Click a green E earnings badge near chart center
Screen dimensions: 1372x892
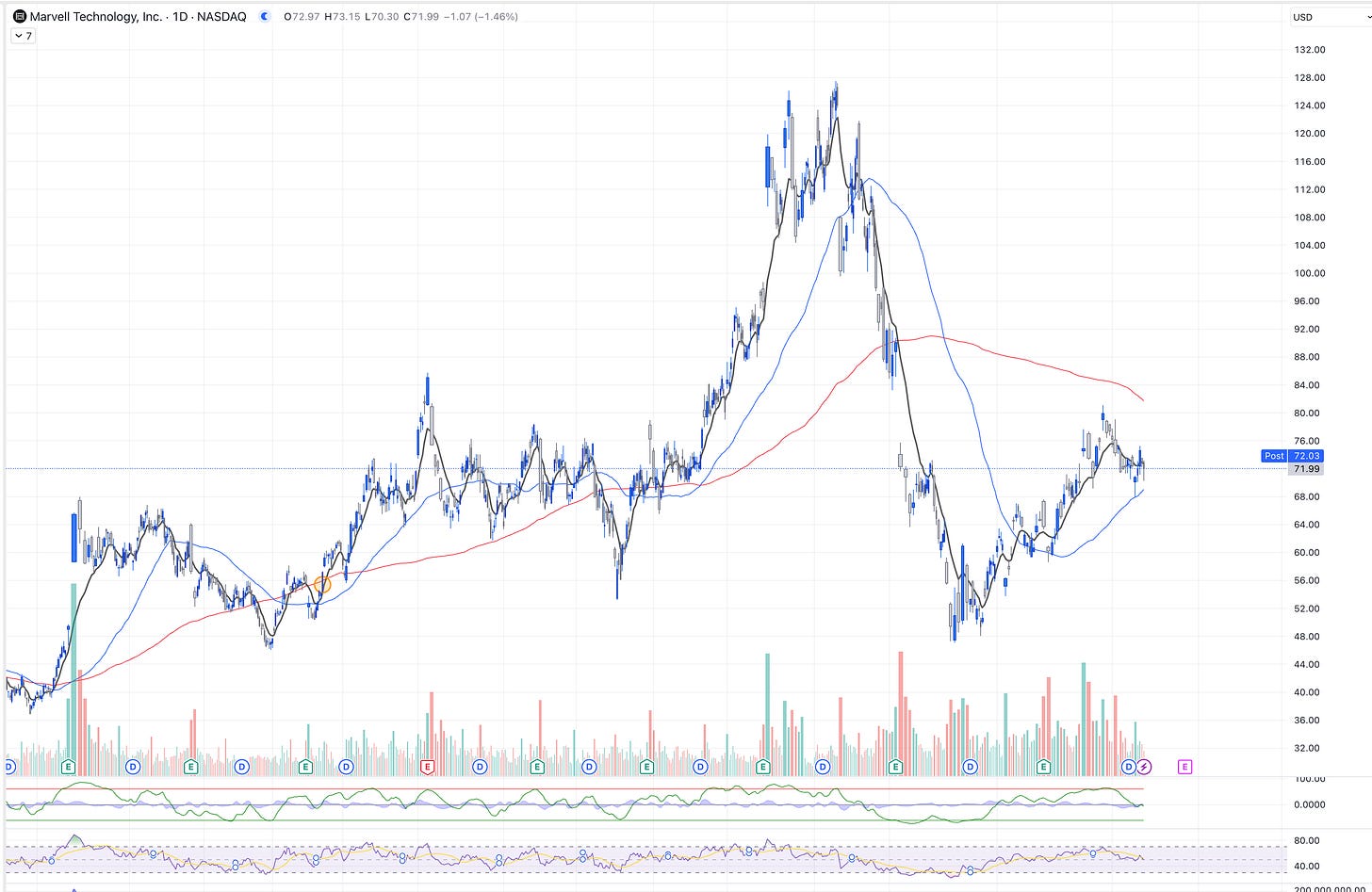tap(646, 767)
